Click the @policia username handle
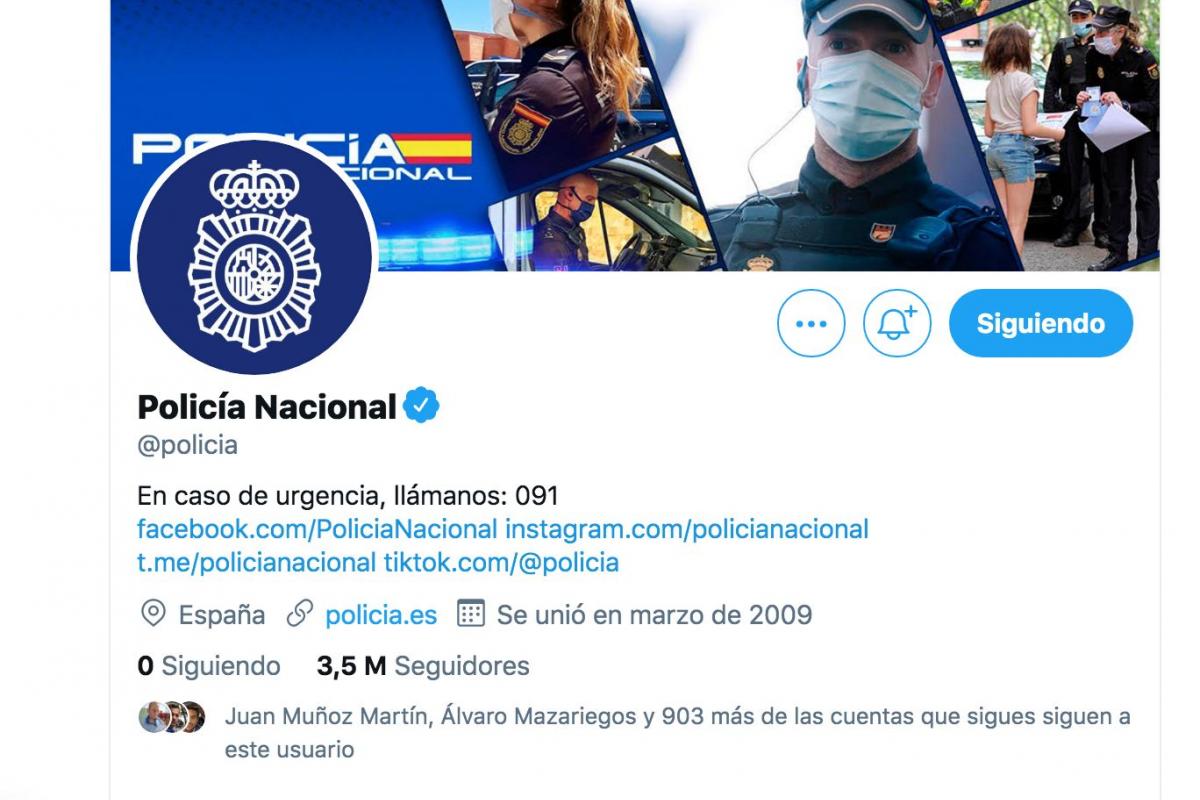1200x800 pixels. coord(187,445)
